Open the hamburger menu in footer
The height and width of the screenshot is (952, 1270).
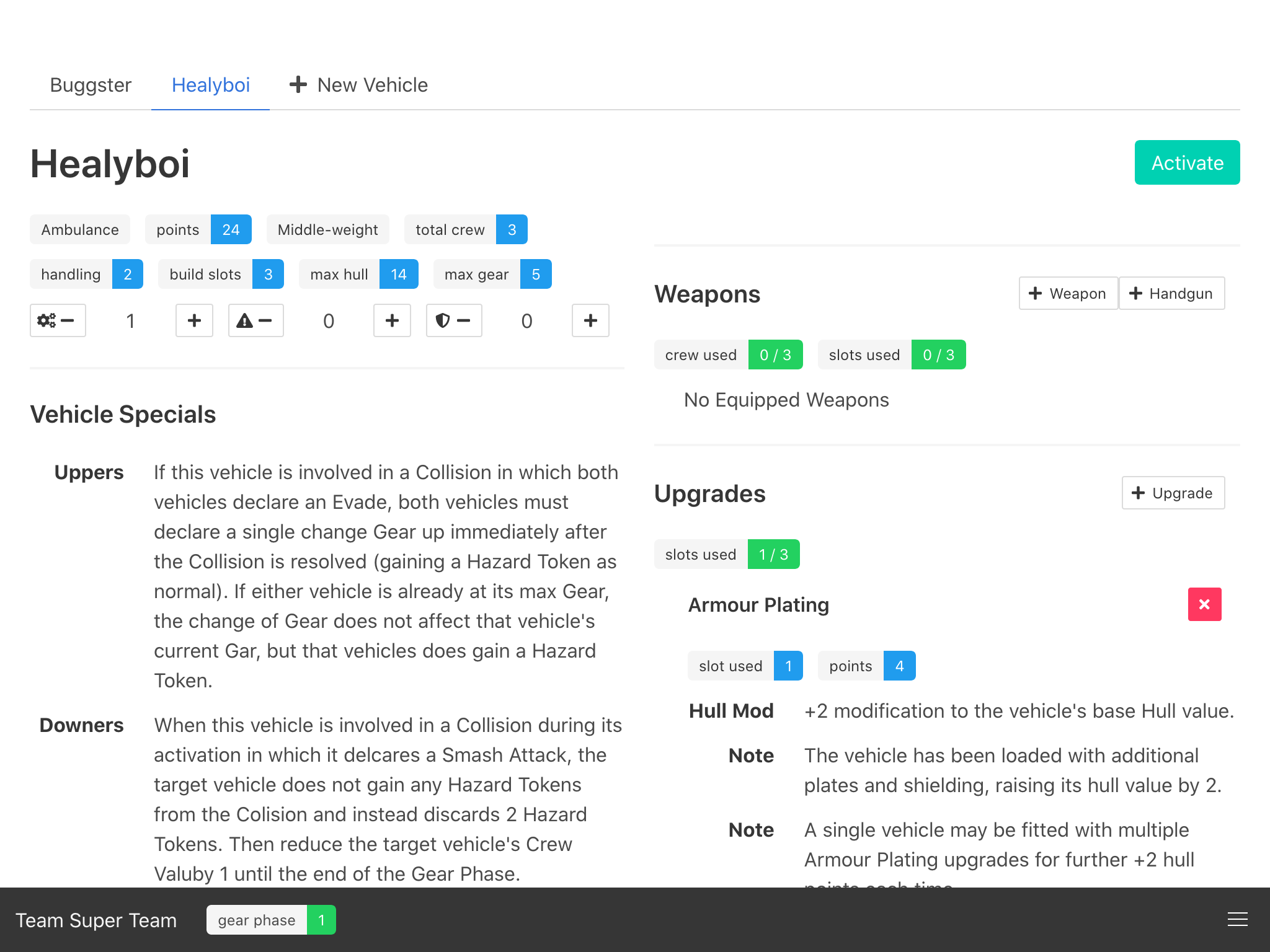(x=1237, y=920)
